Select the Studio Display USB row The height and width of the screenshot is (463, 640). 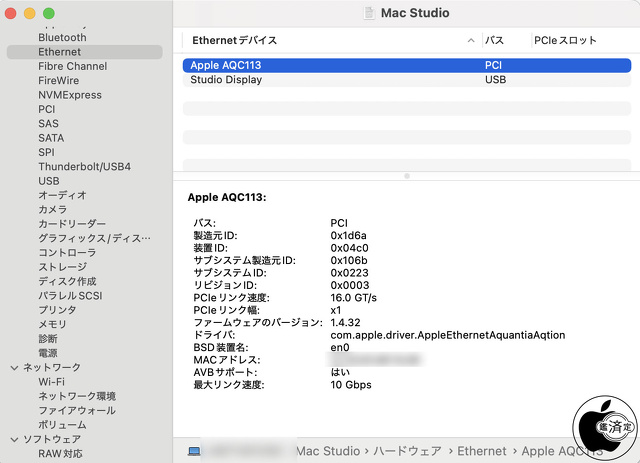[407, 80]
